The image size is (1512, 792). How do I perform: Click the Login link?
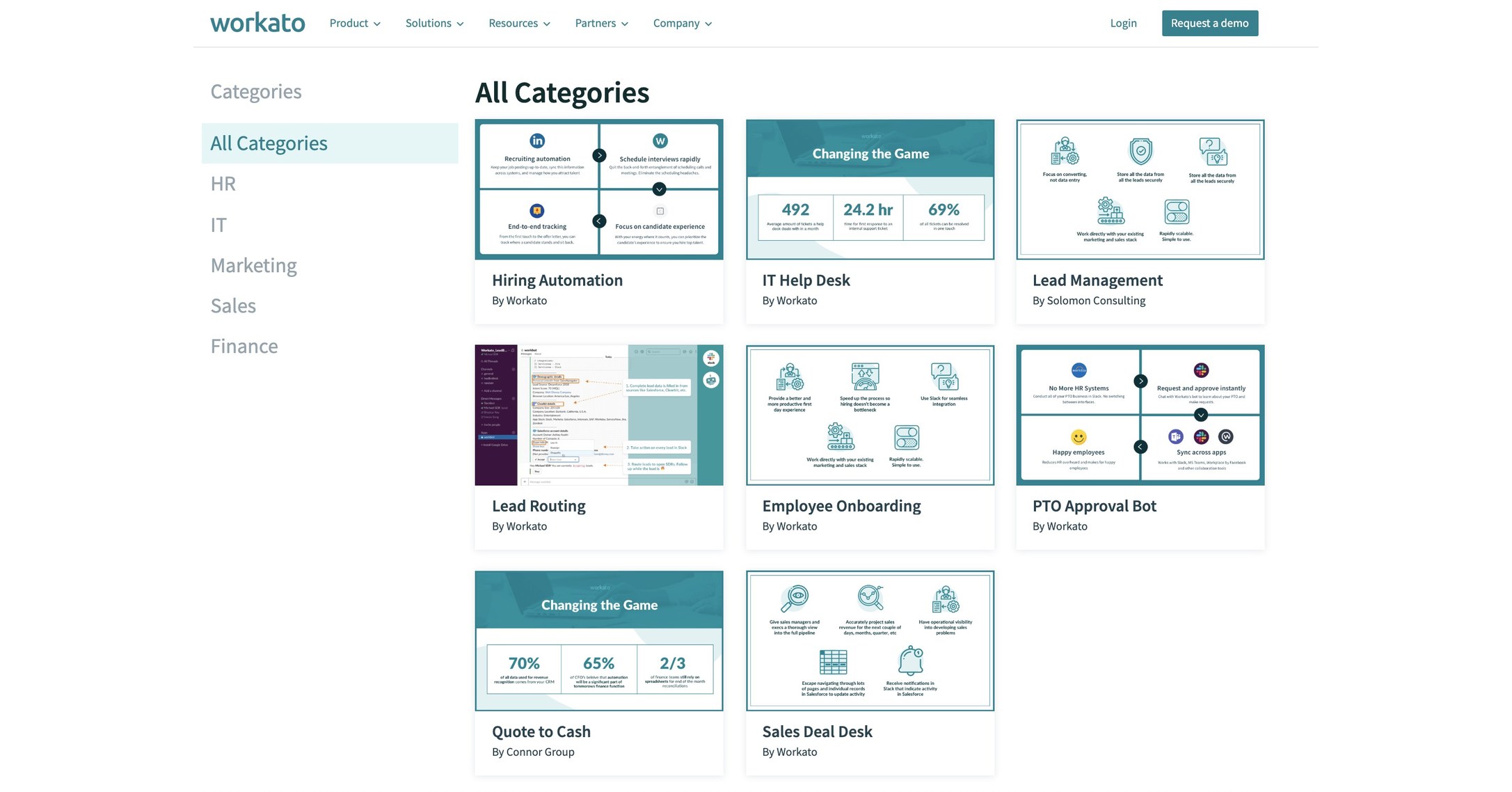tap(1122, 23)
